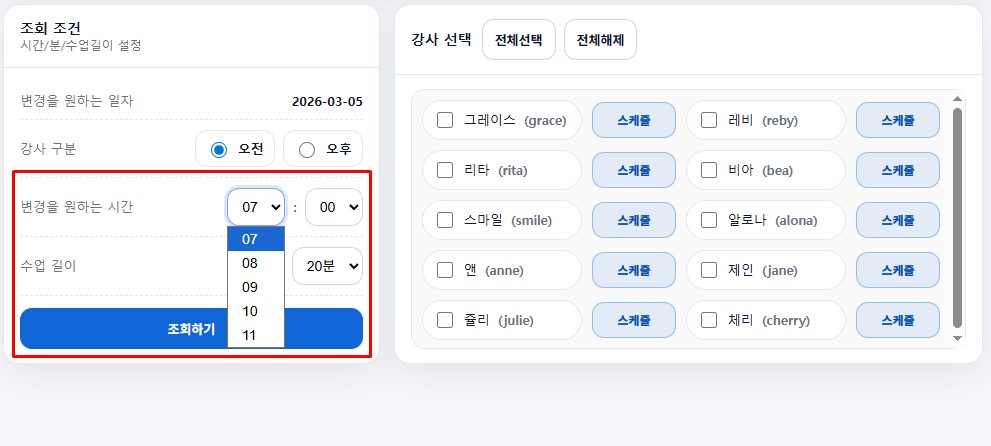Click the teacher list scrollbar down arrow
991x446 pixels.
click(x=958, y=338)
